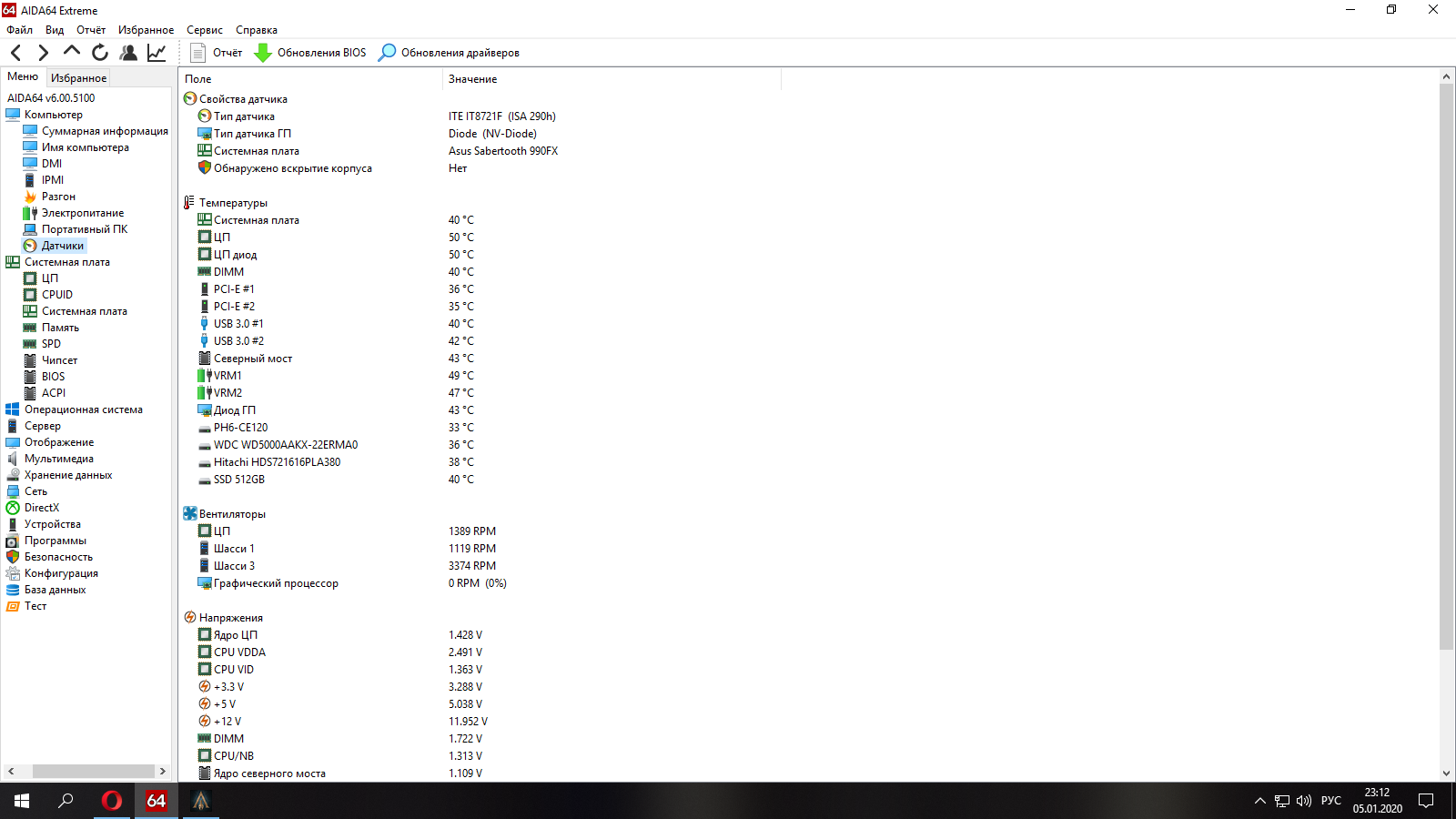Select Тест tree item
Viewport: 1456px width, 819px height.
pos(35,606)
